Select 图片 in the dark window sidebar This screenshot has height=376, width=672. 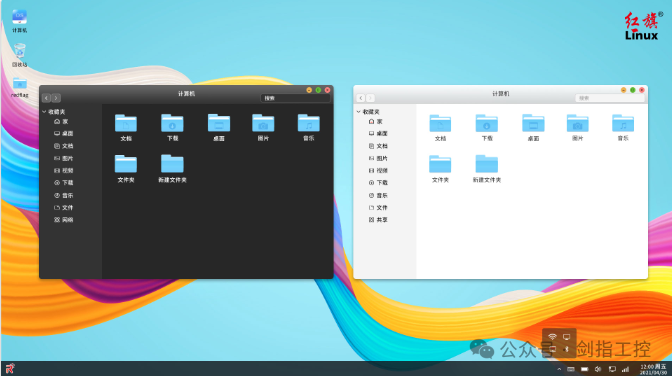click(63, 158)
